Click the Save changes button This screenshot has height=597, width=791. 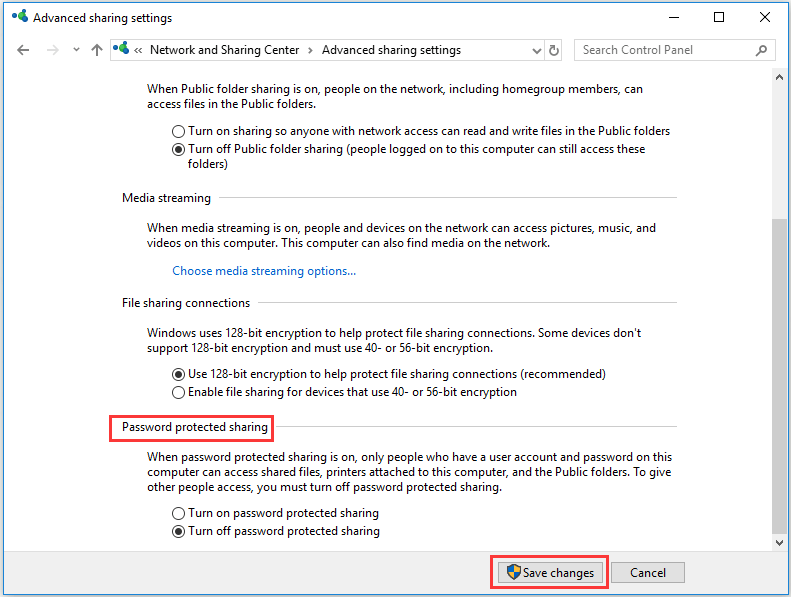[550, 572]
